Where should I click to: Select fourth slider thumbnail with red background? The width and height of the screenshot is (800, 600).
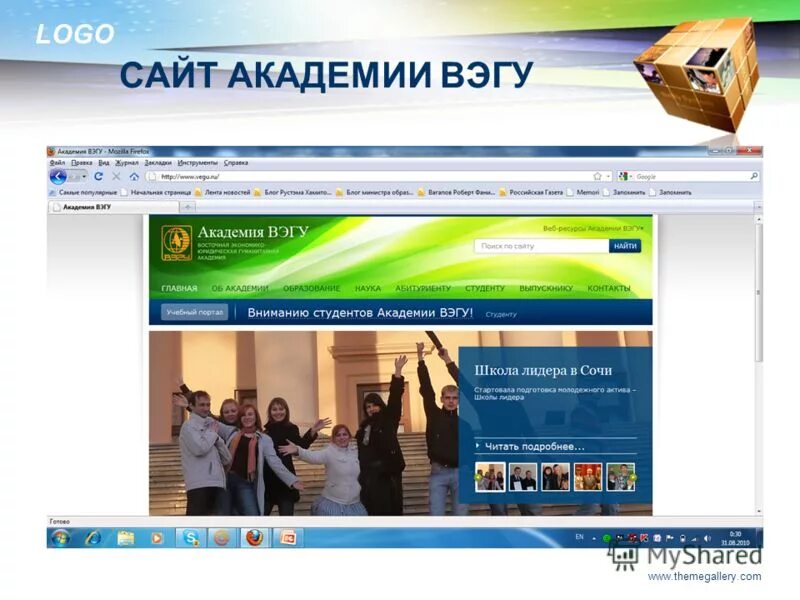click(588, 477)
